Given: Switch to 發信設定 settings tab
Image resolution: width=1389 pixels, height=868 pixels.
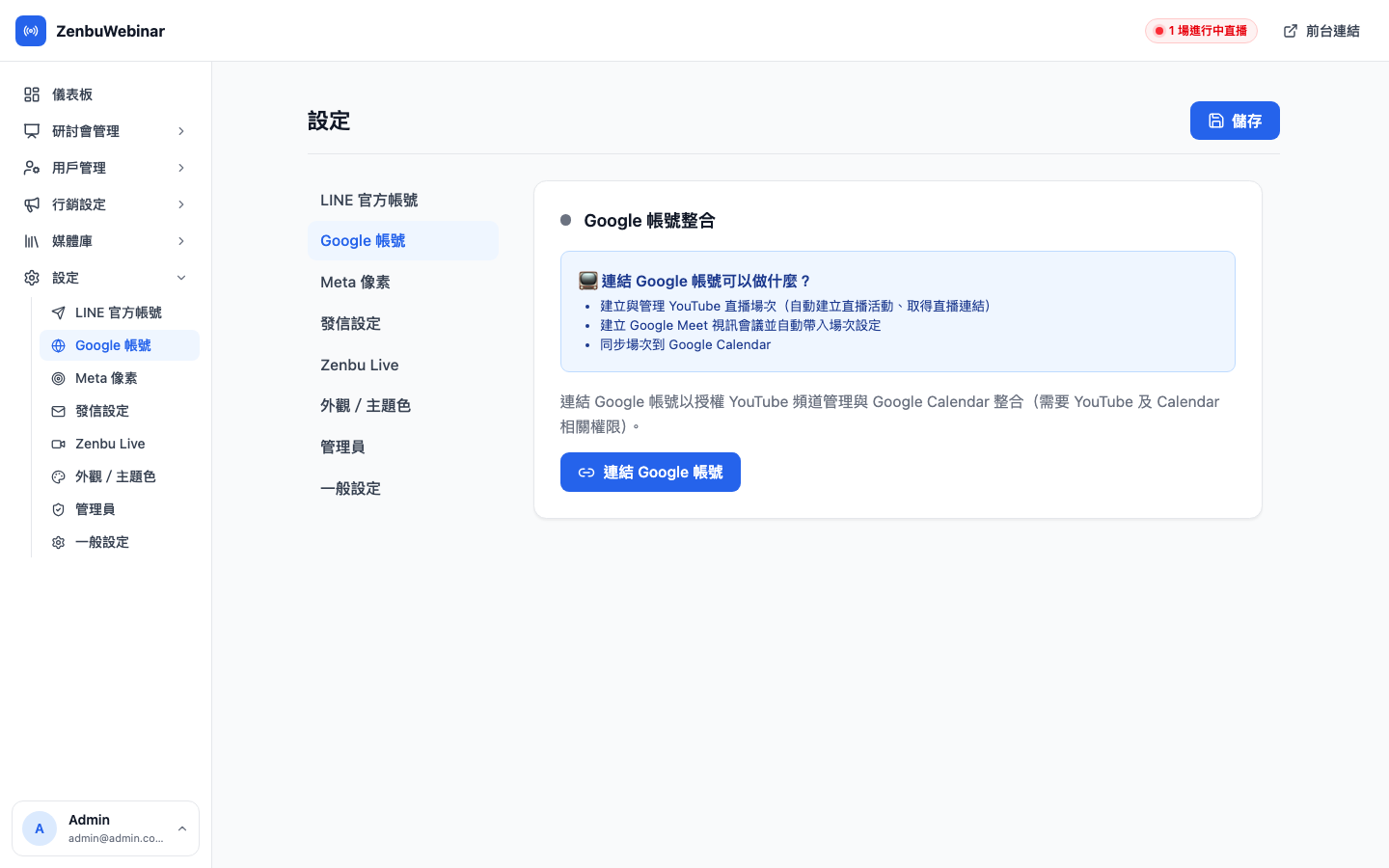Looking at the screenshot, I should pos(403,323).
